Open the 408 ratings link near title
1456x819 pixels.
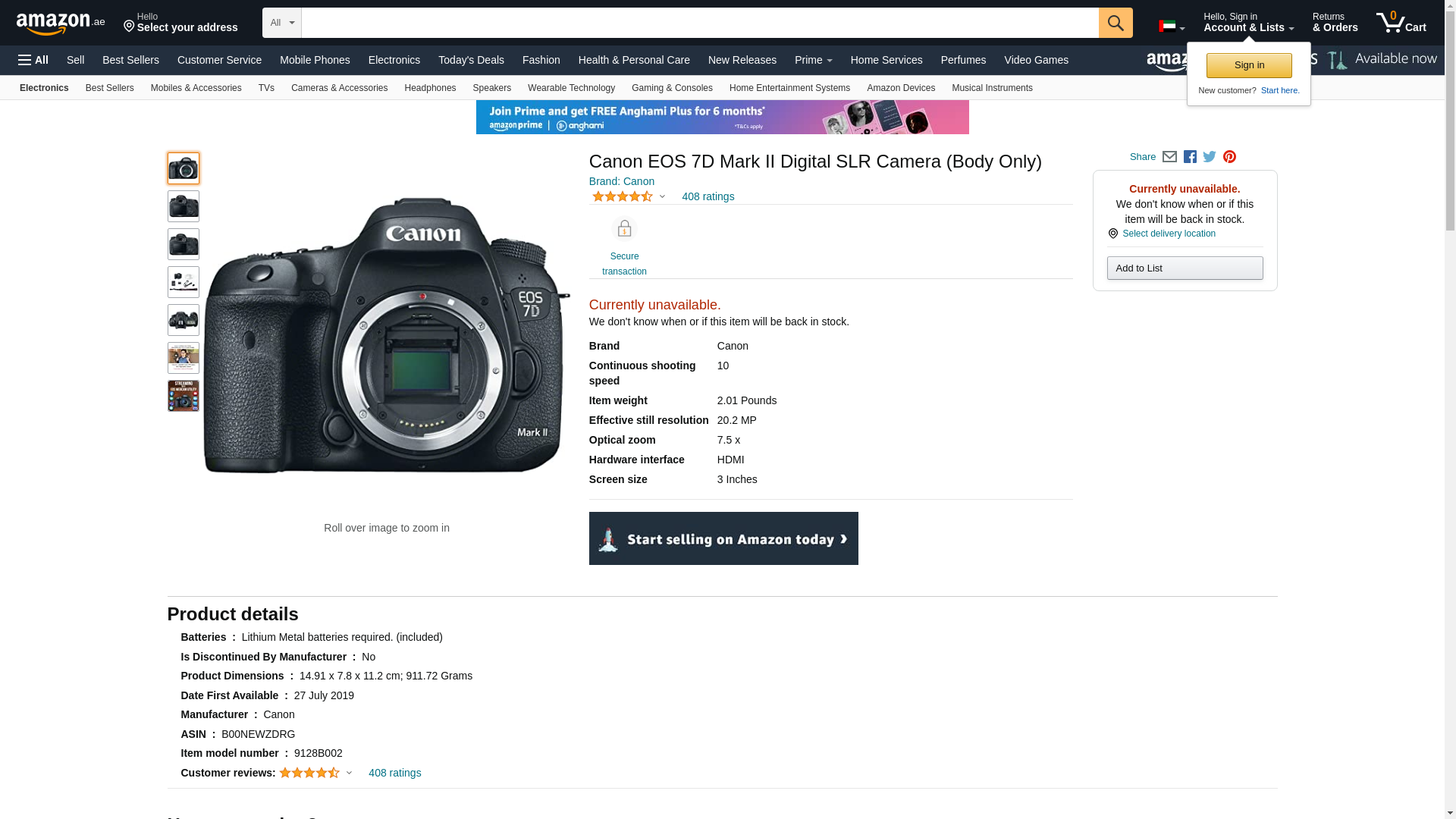(708, 197)
